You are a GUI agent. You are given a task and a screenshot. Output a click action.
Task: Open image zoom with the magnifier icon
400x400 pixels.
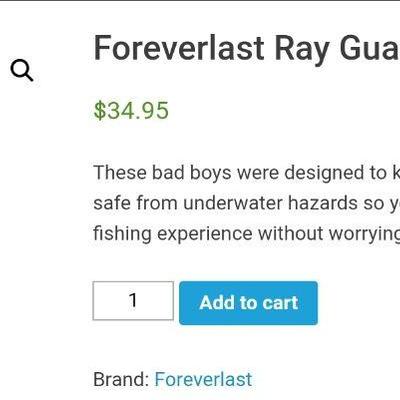(22, 70)
